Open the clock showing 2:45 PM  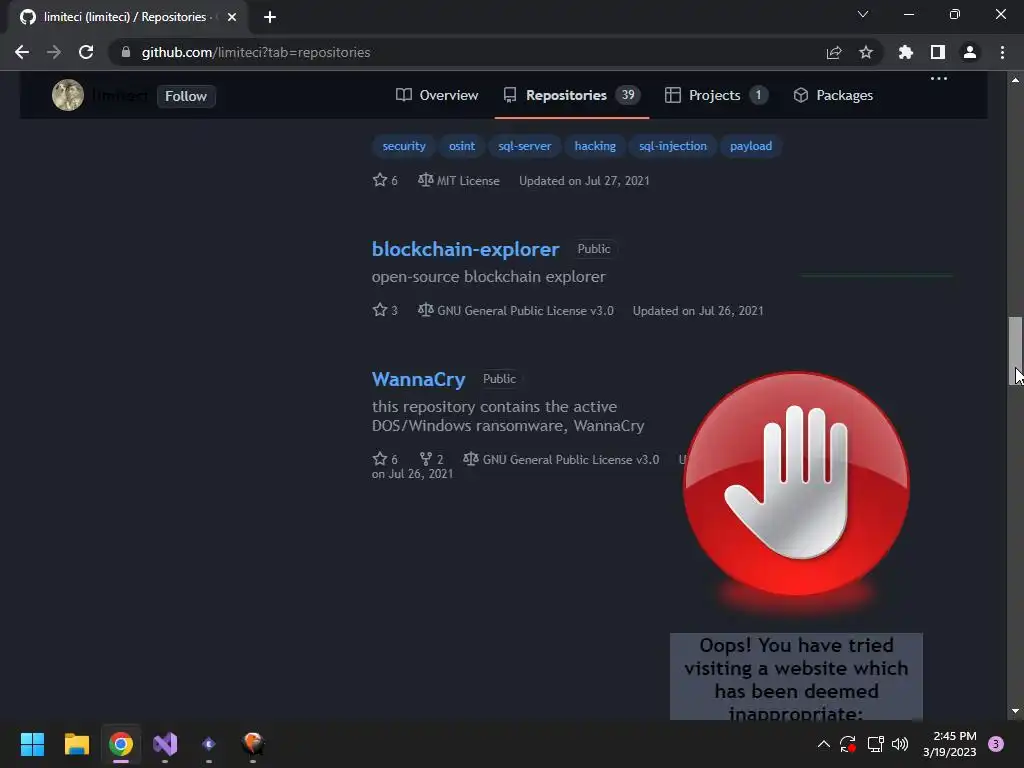point(950,744)
